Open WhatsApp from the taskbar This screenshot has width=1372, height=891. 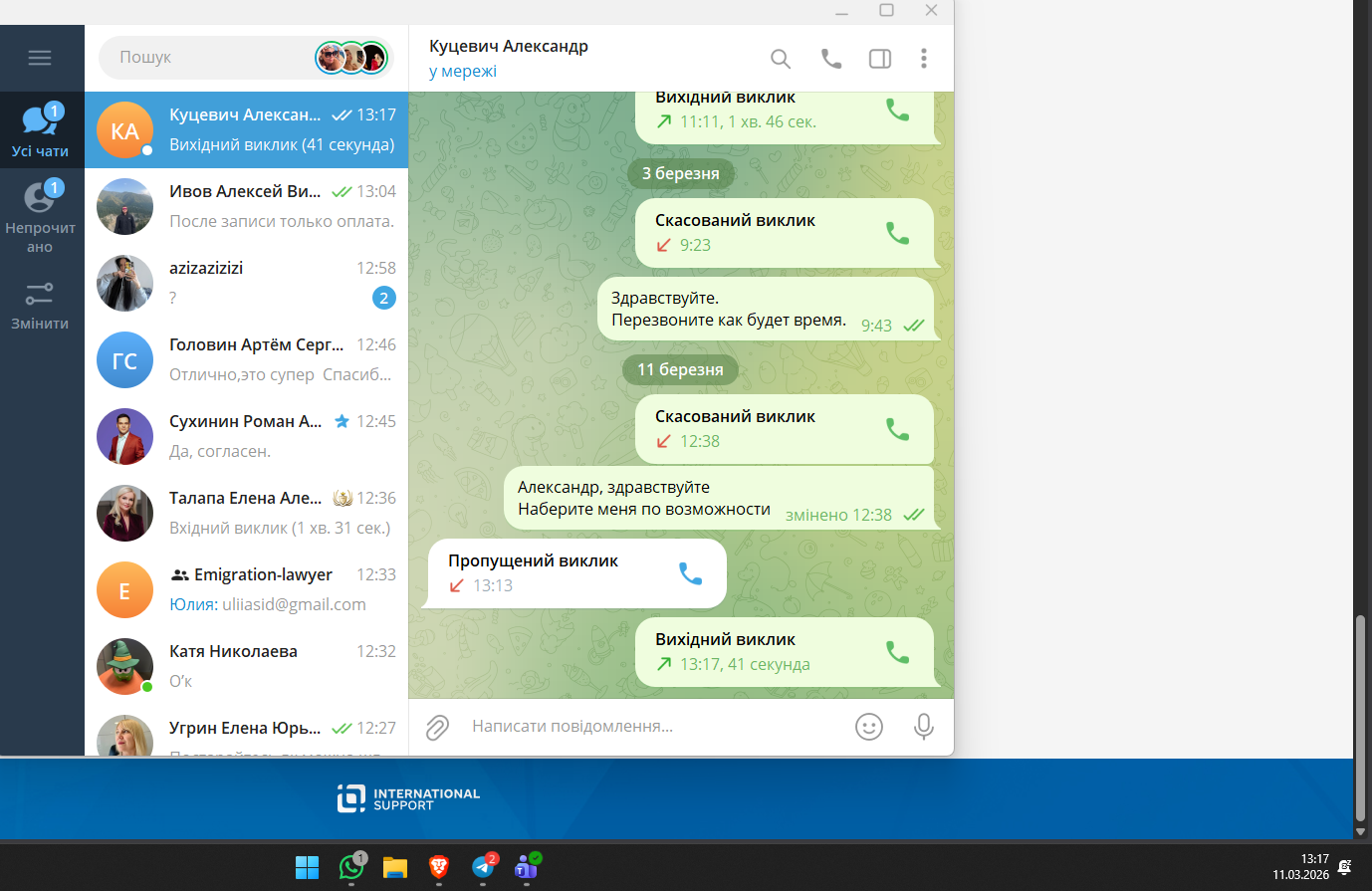coord(351,867)
